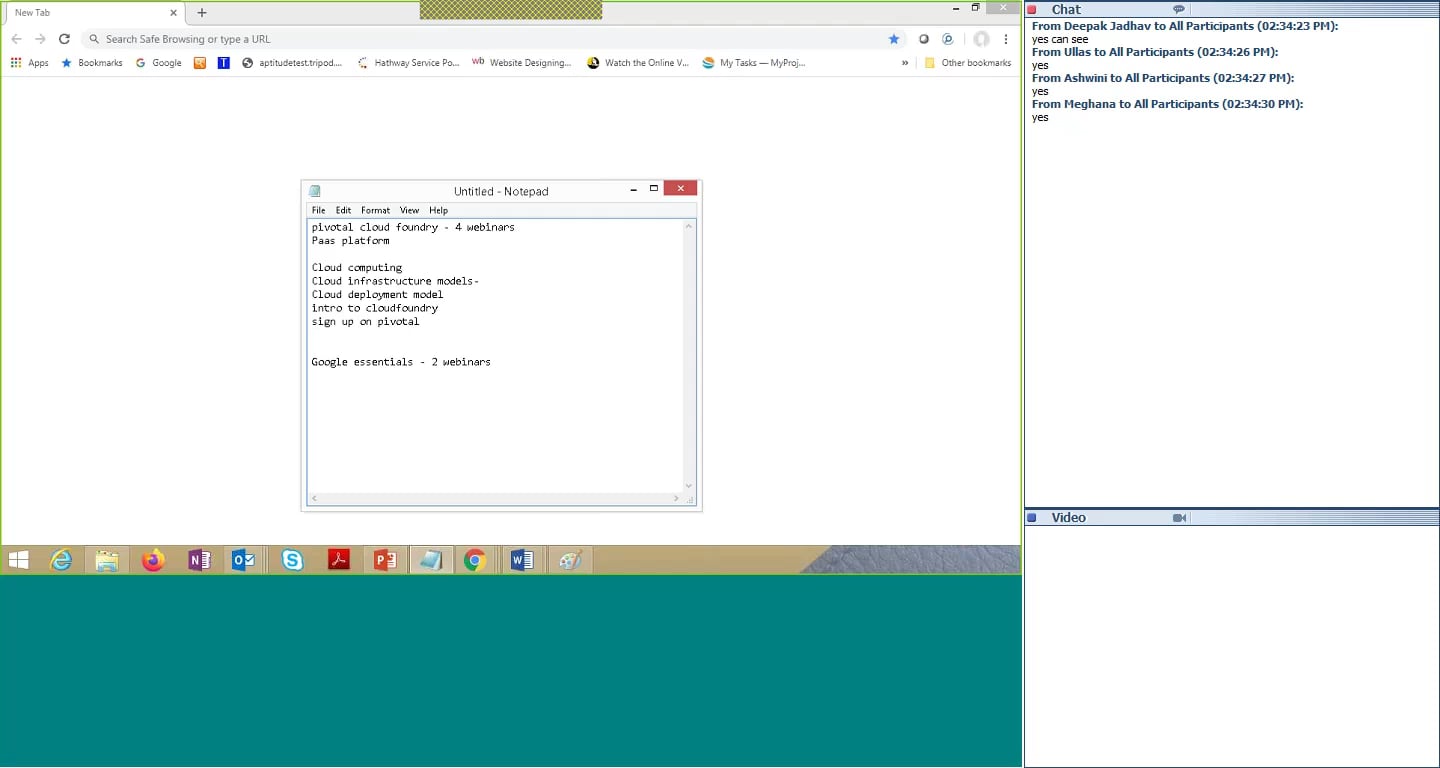Open the Hathway Service Po... bookmark
Image resolution: width=1440 pixels, height=768 pixels.
pos(408,63)
